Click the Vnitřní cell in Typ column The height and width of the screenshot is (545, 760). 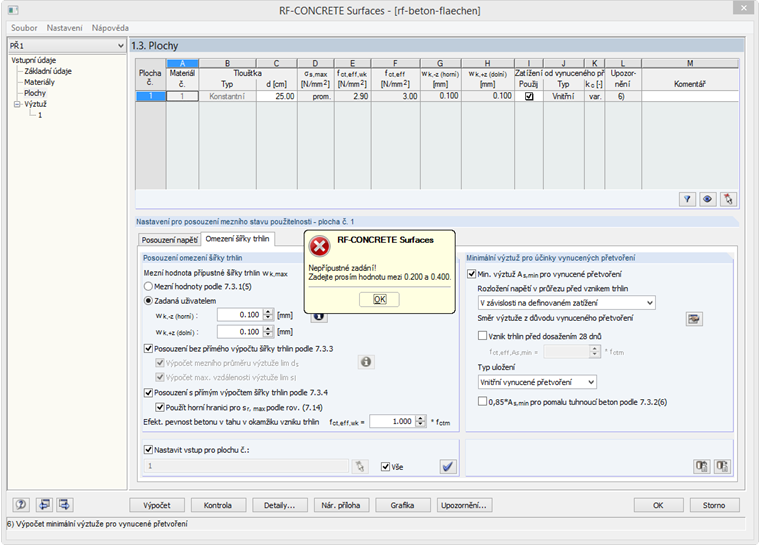563,96
